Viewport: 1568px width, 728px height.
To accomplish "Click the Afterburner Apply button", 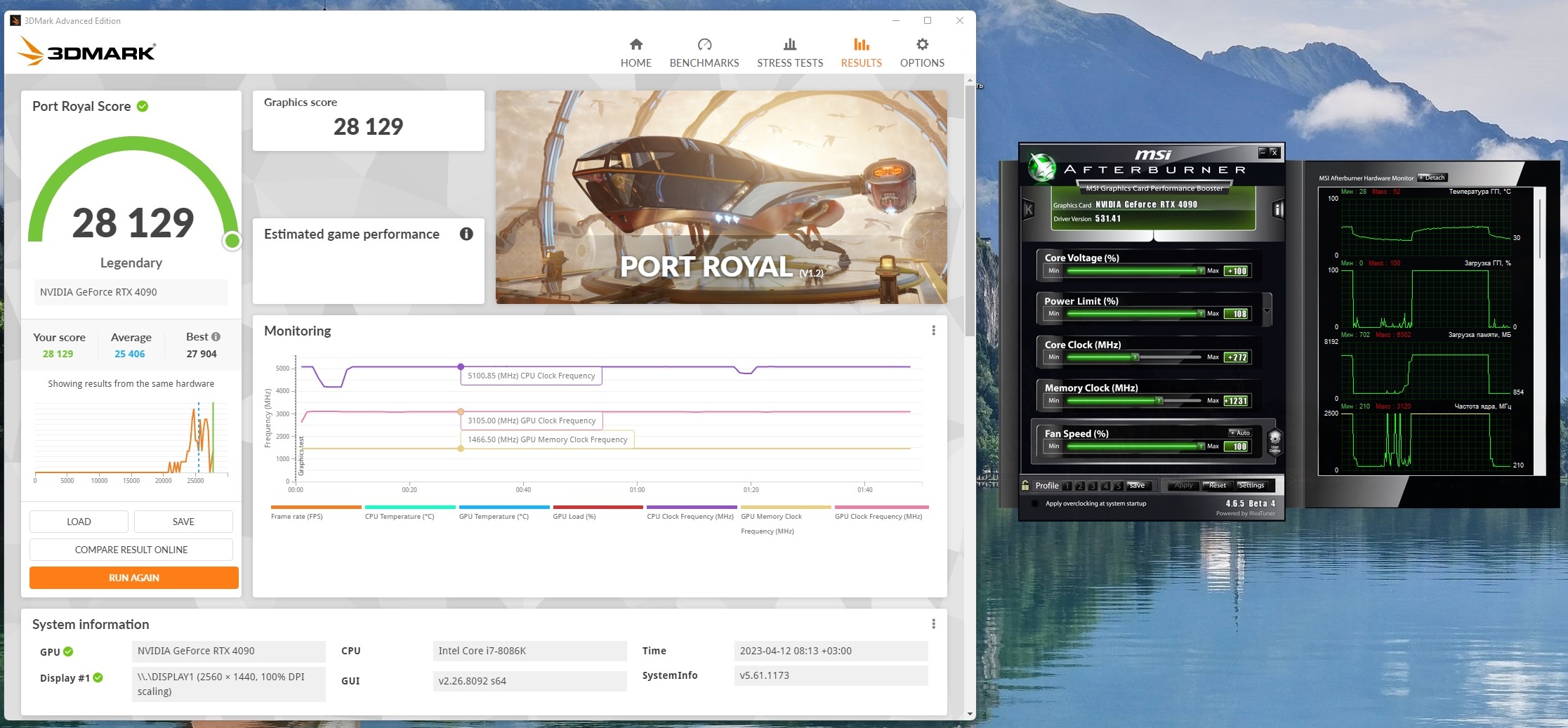I will pos(1183,485).
